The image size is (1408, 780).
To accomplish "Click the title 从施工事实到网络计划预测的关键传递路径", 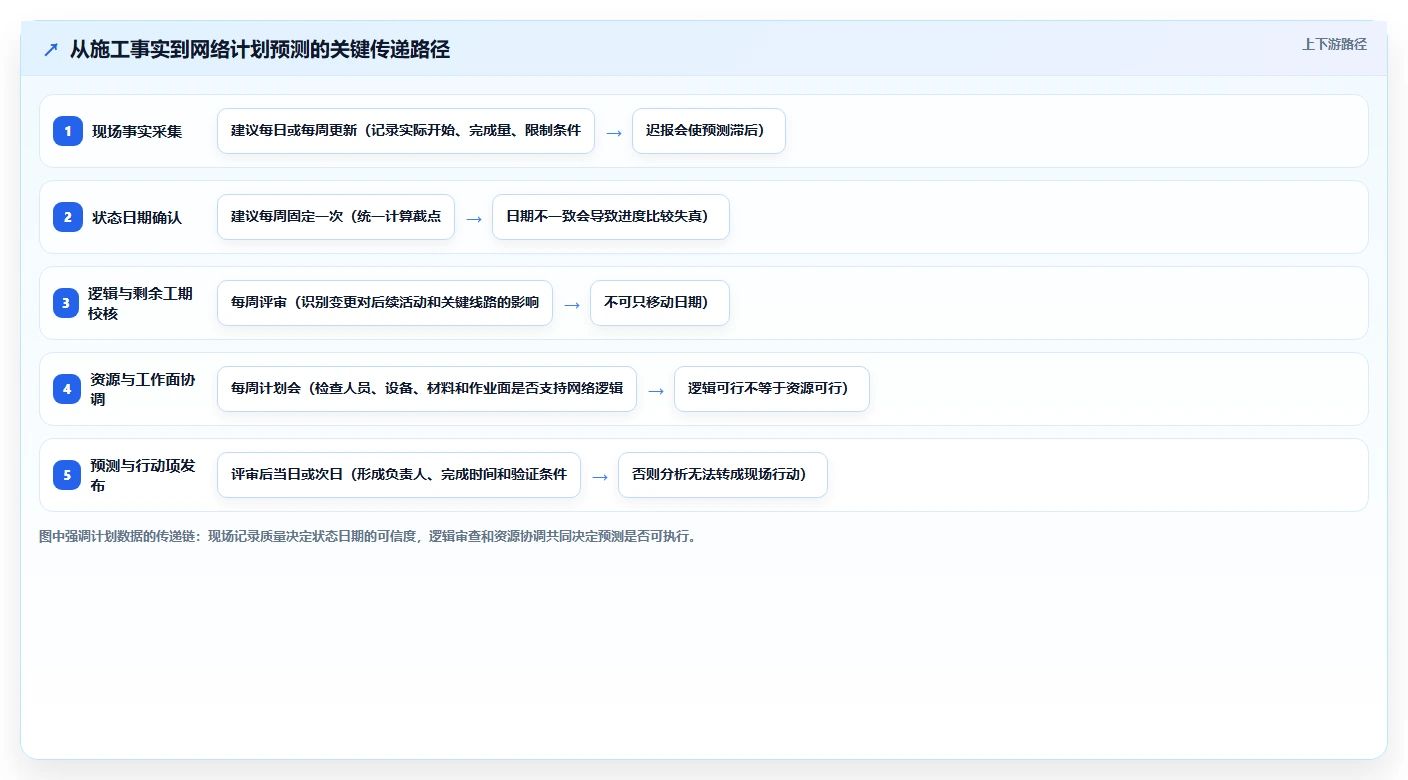I will [x=260, y=50].
